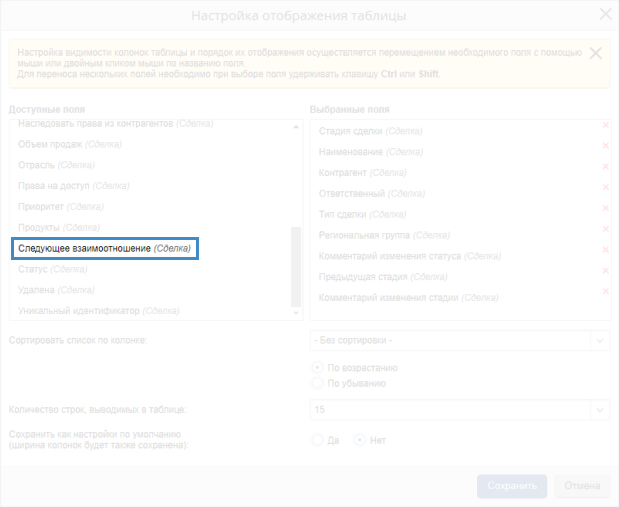Click the Сохранить button
The height and width of the screenshot is (507, 619).
tap(512, 486)
